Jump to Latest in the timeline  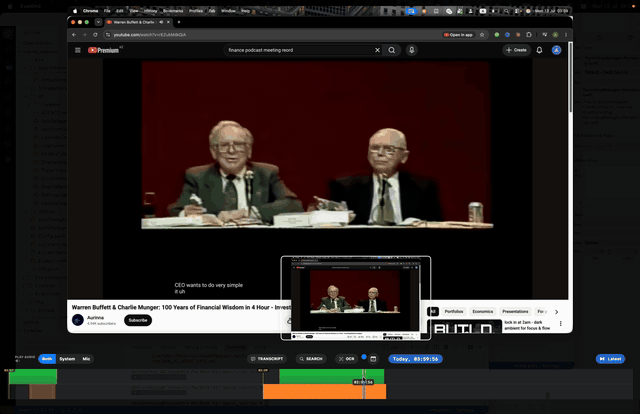611,359
